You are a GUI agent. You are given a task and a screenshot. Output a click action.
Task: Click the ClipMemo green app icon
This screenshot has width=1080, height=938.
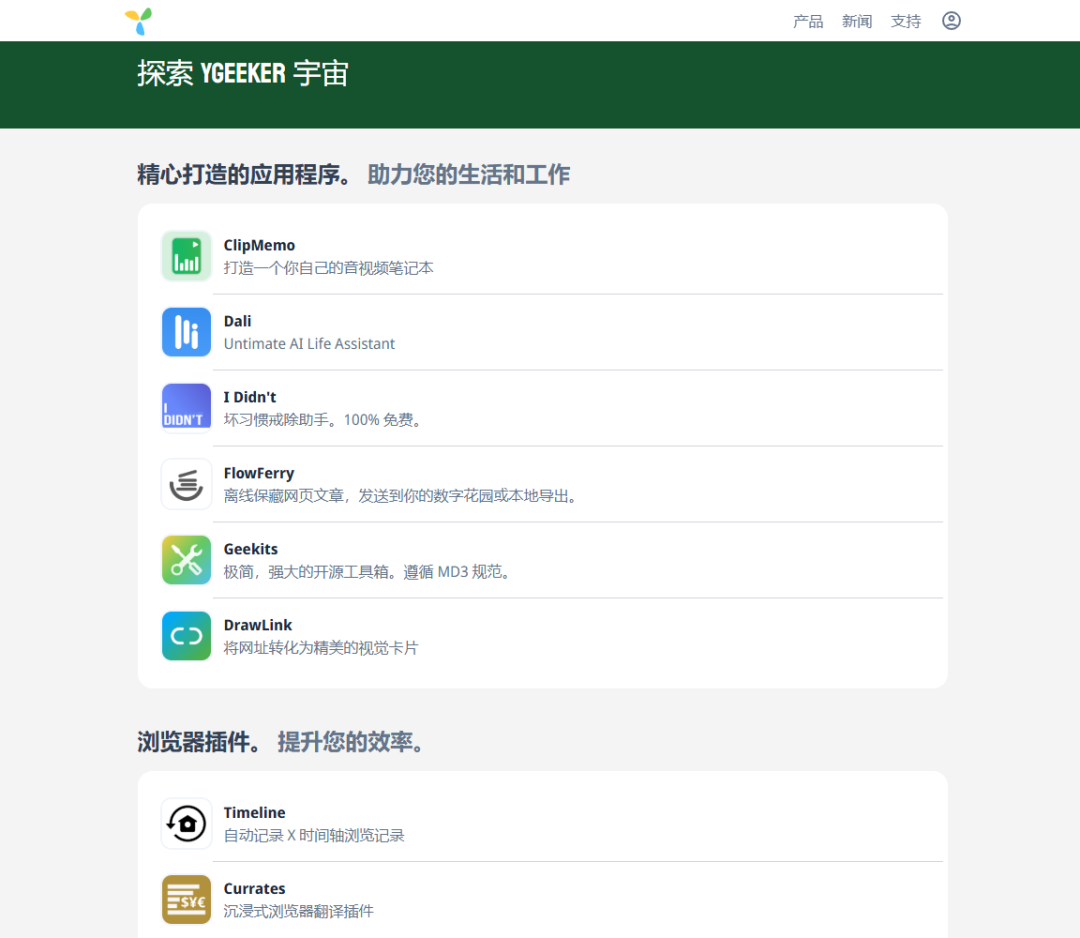click(186, 256)
